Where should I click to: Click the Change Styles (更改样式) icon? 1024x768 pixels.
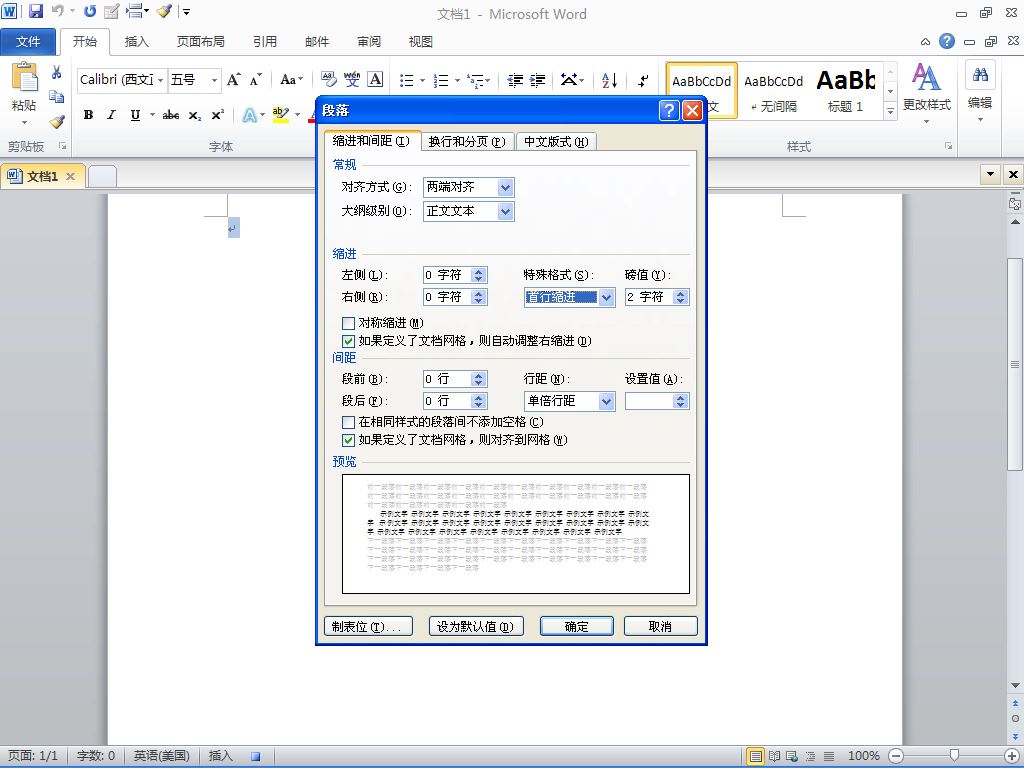pyautogui.click(x=926, y=87)
